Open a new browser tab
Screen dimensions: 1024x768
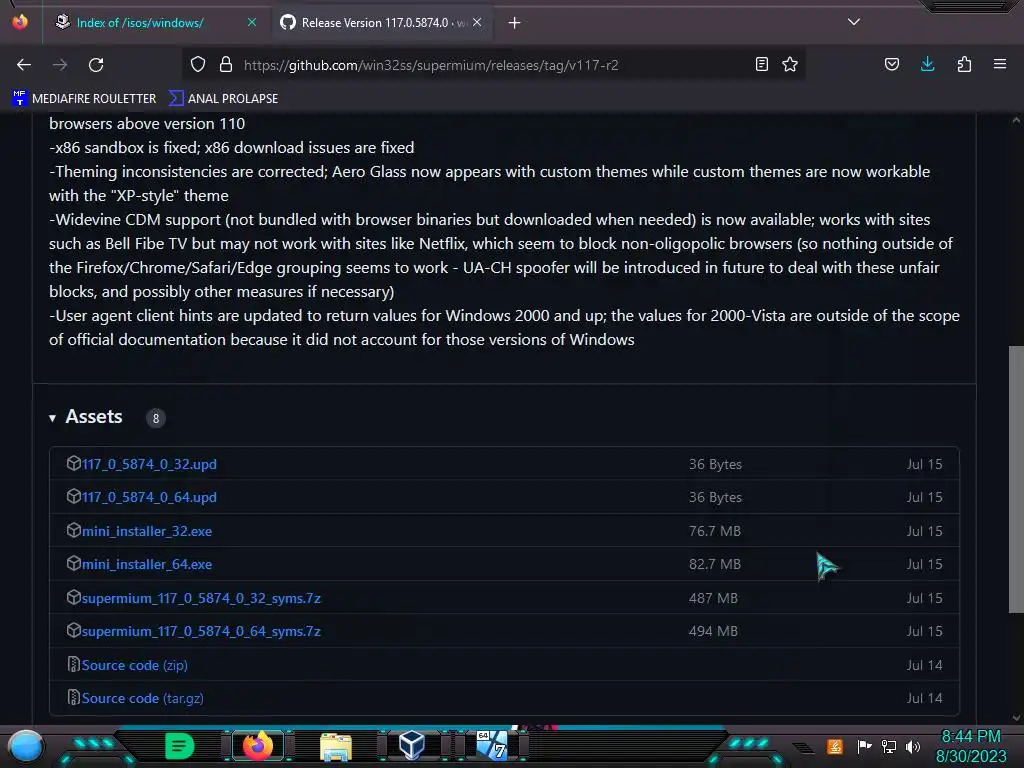[515, 23]
